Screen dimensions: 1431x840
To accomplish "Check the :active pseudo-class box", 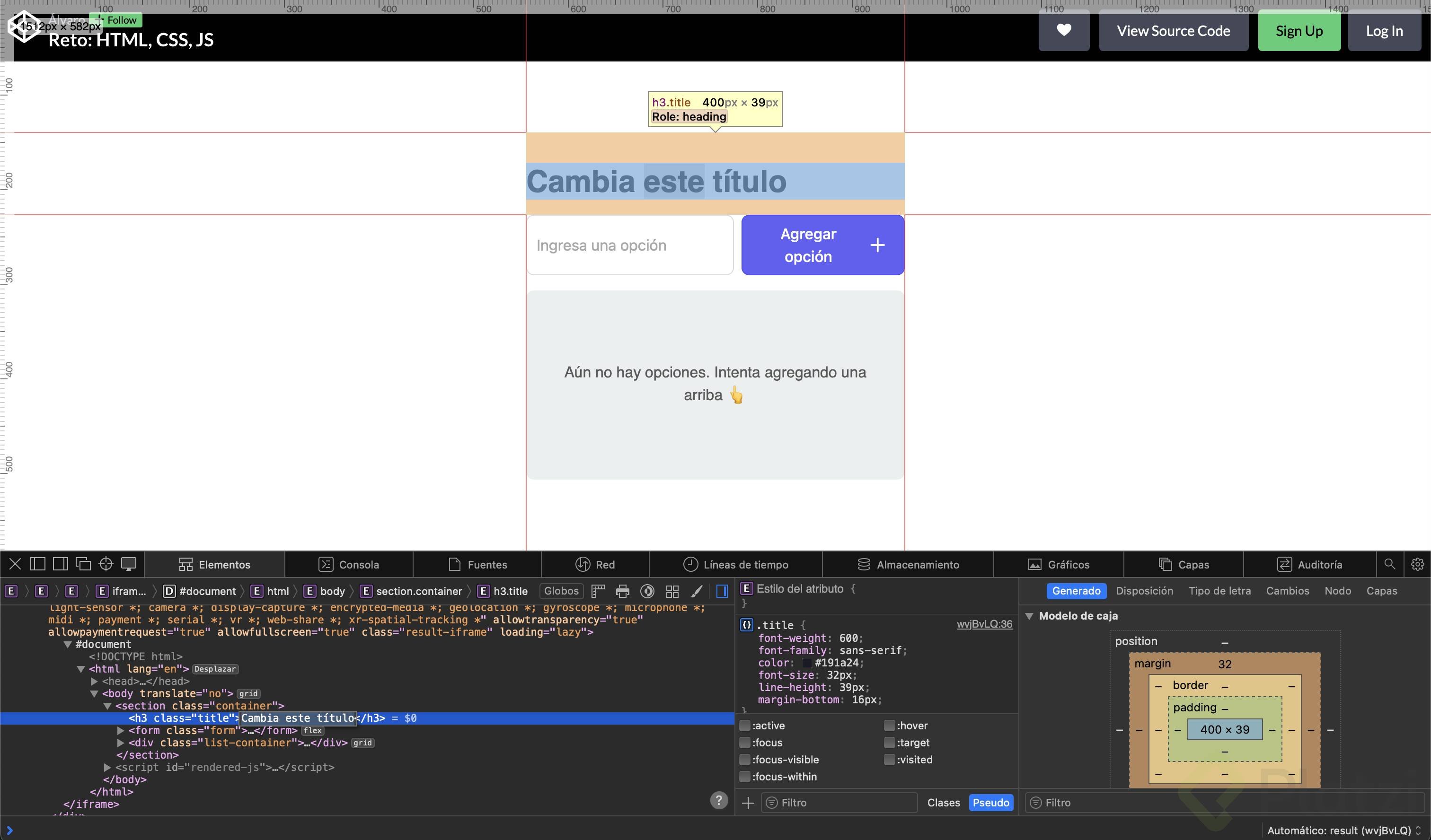I will (x=745, y=726).
